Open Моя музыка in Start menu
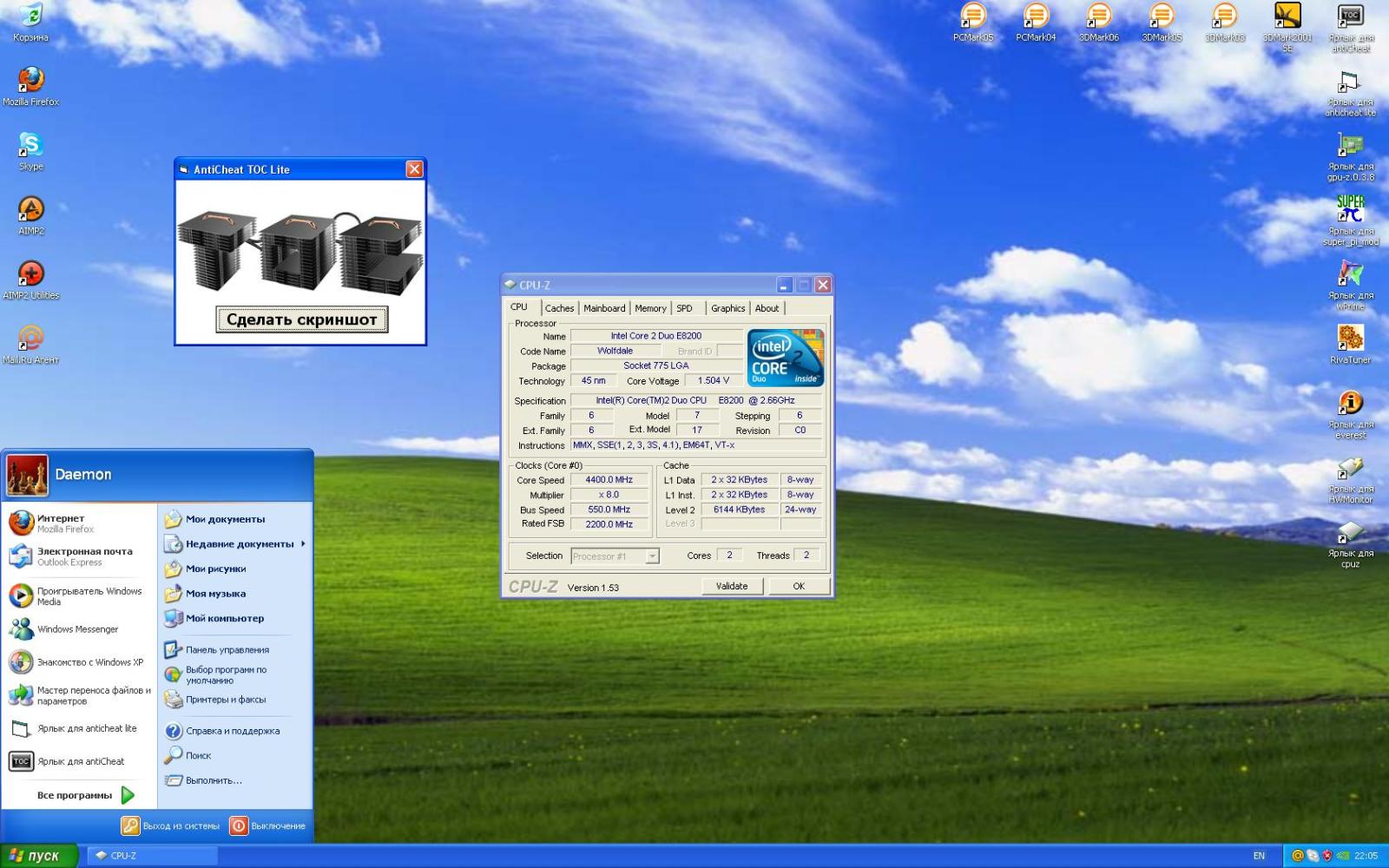The width and height of the screenshot is (1389, 868). pos(234,594)
